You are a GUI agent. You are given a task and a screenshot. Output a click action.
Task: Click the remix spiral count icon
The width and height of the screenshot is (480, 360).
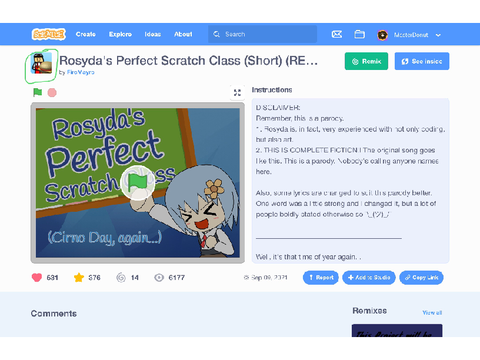121,277
